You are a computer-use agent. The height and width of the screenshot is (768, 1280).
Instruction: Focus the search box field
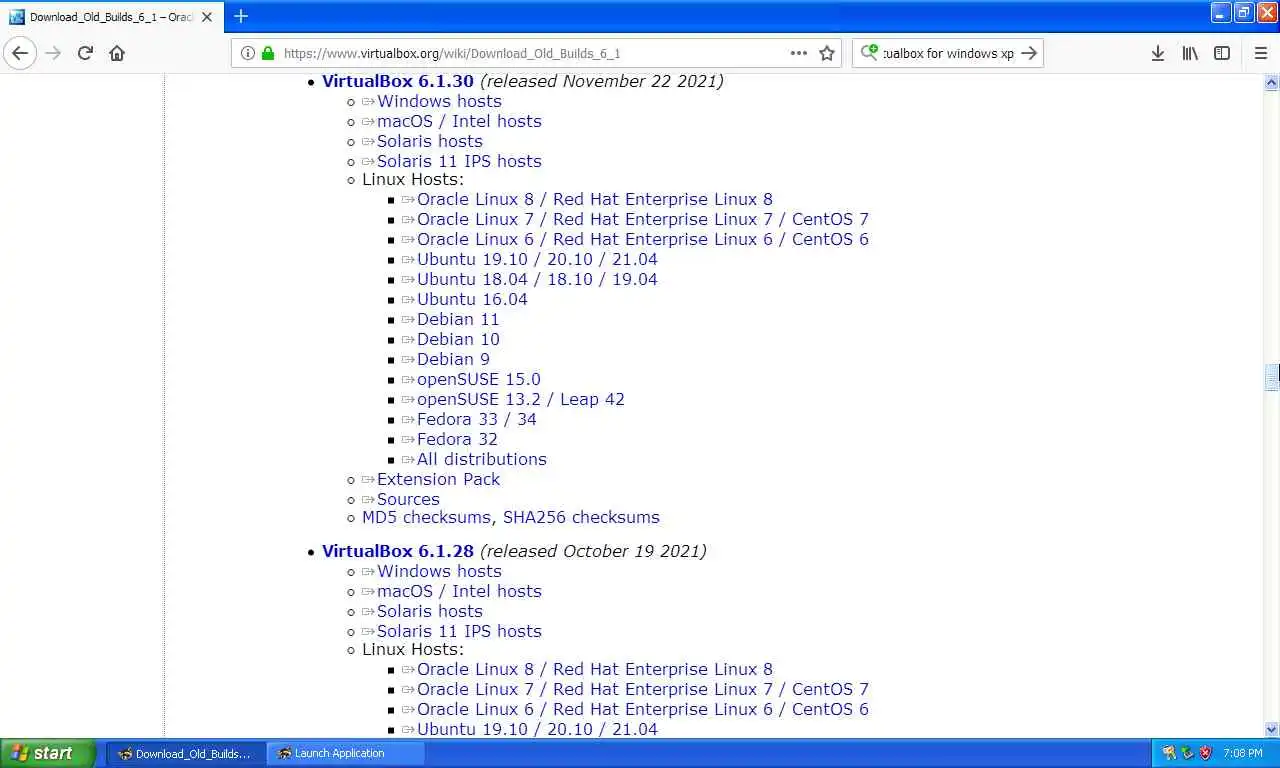(948, 53)
